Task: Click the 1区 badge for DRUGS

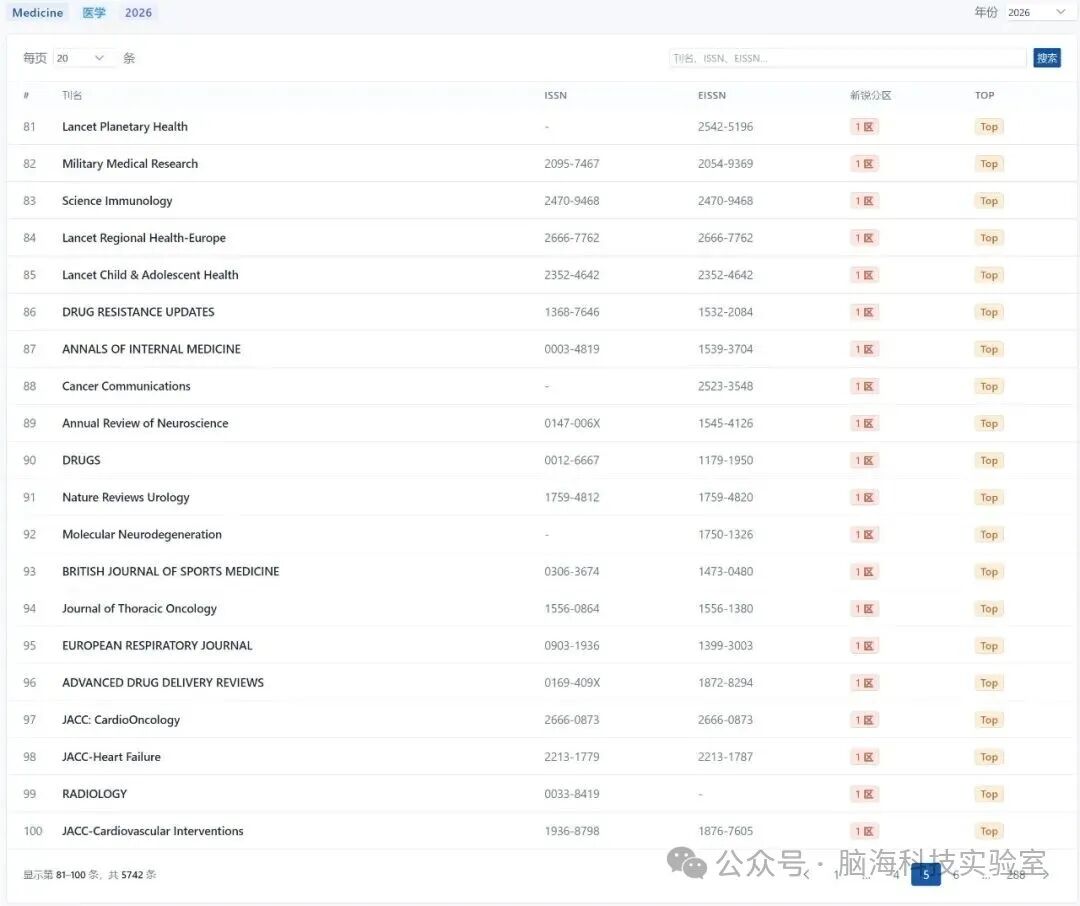Action: [x=864, y=460]
